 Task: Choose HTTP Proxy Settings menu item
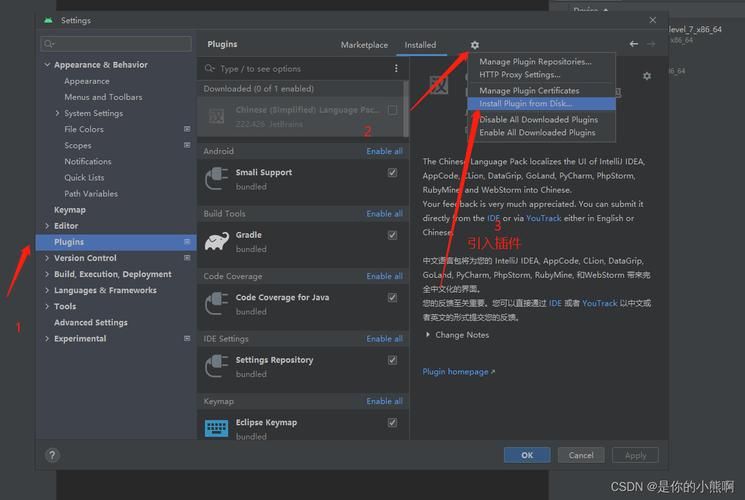click(542, 75)
